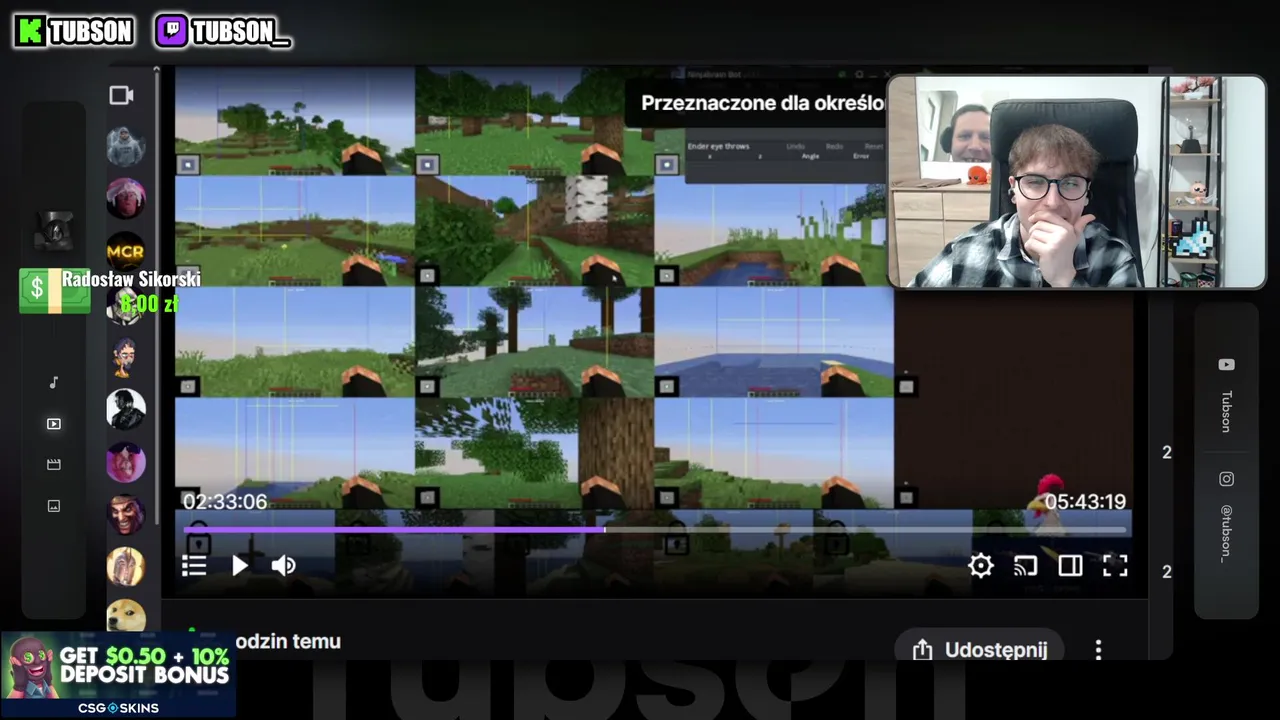The image size is (1280, 720).
Task: Open the video chapters list icon
Action: pos(194,566)
